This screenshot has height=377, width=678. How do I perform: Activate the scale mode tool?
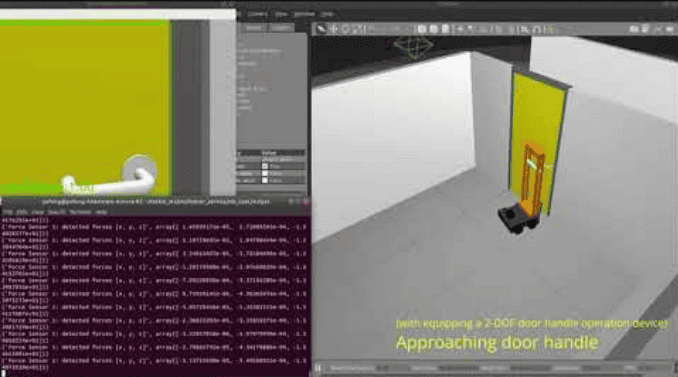(359, 29)
